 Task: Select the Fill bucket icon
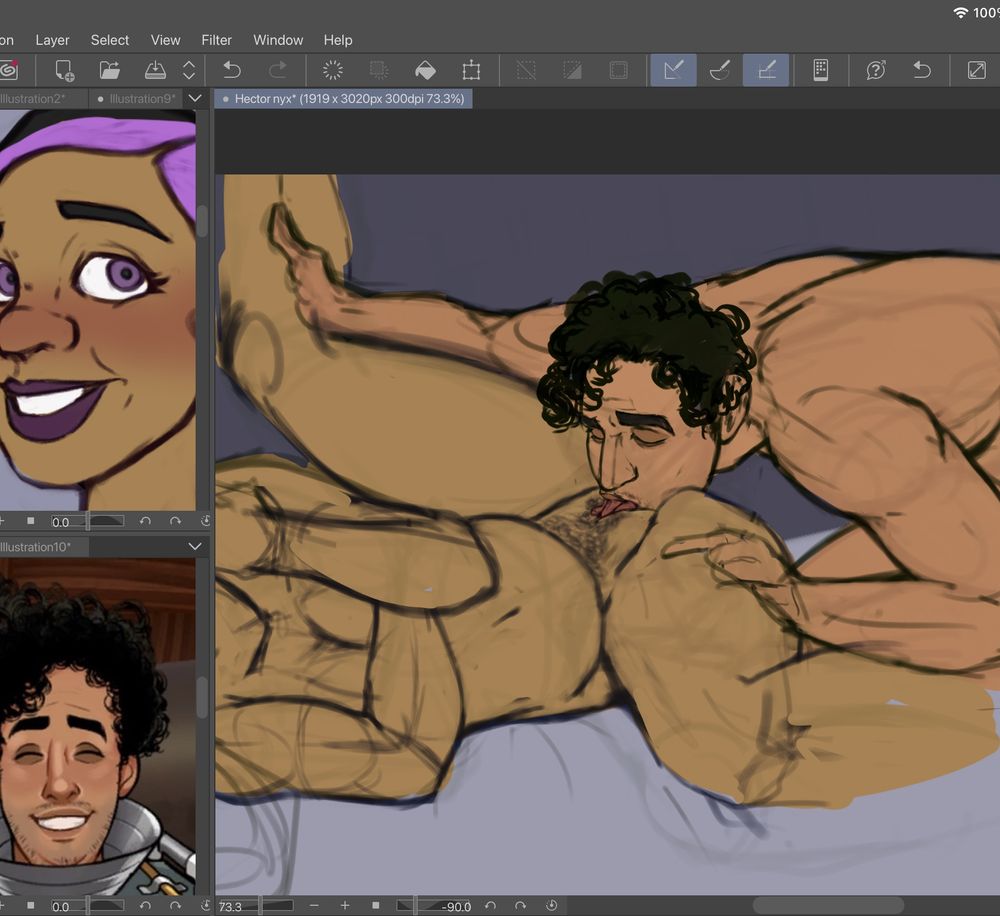(425, 70)
